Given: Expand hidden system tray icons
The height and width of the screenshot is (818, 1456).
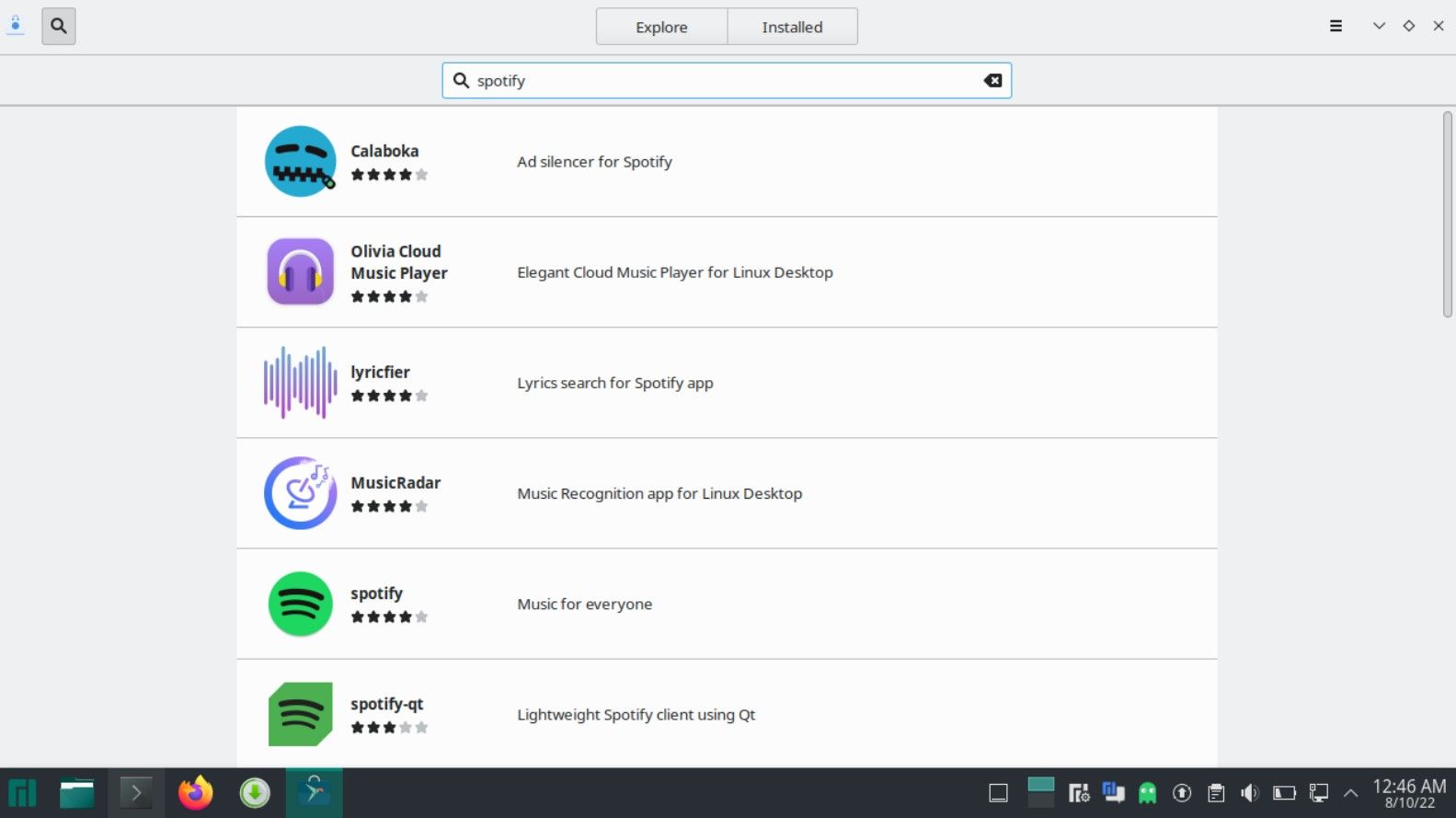Looking at the screenshot, I should (x=1350, y=792).
